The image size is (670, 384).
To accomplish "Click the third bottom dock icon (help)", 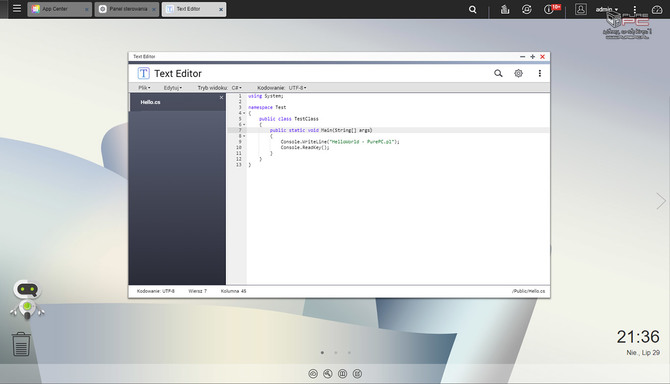I will (343, 374).
